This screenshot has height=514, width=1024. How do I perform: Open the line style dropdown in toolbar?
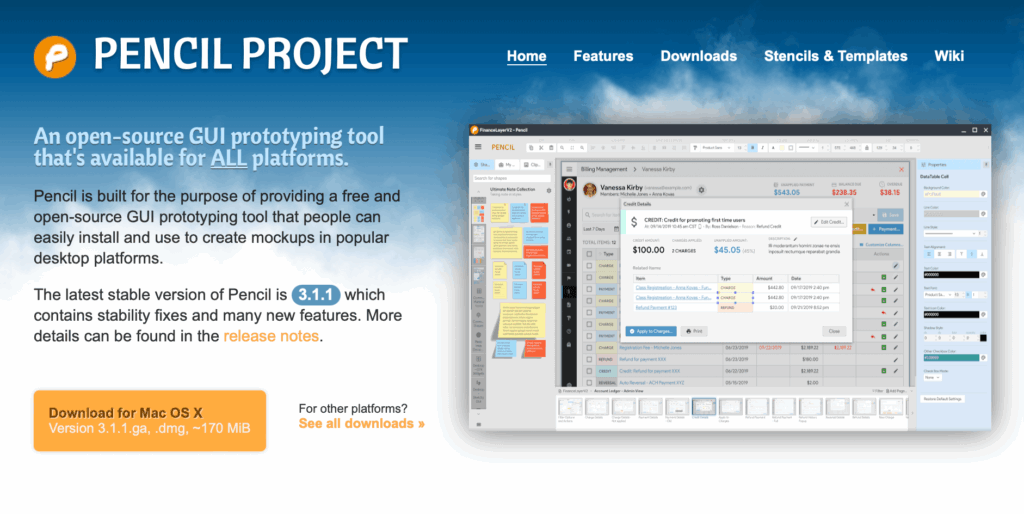807,148
